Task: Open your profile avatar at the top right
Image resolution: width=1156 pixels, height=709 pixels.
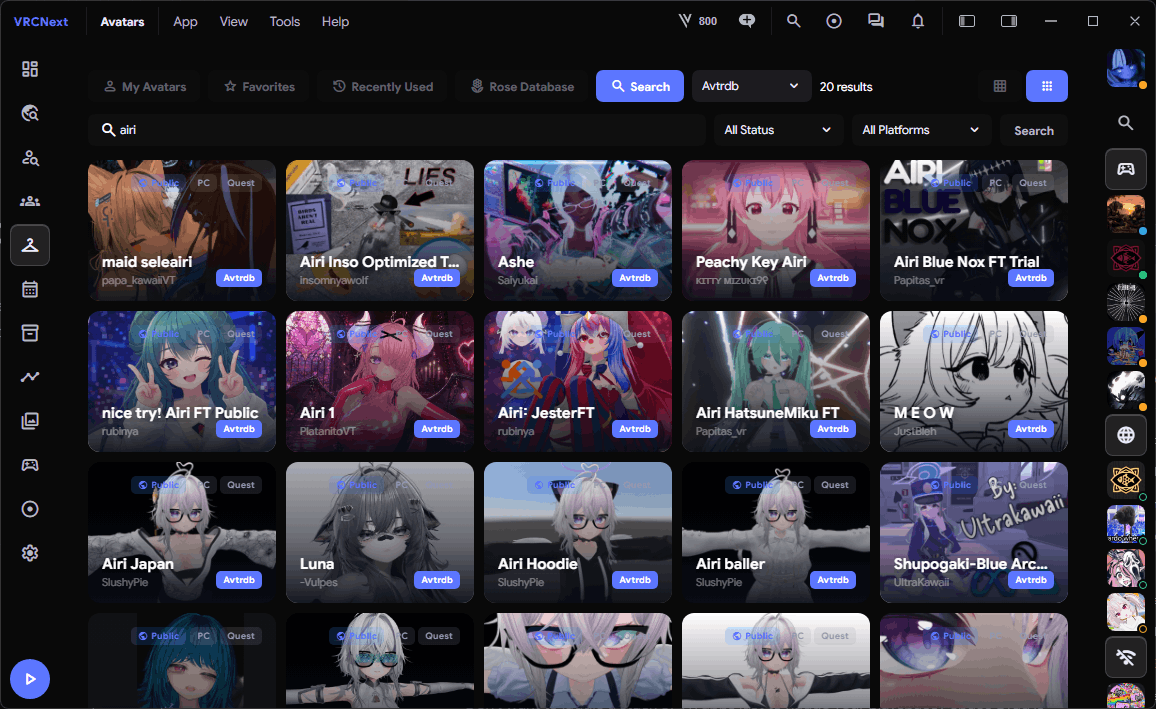Action: click(1126, 68)
